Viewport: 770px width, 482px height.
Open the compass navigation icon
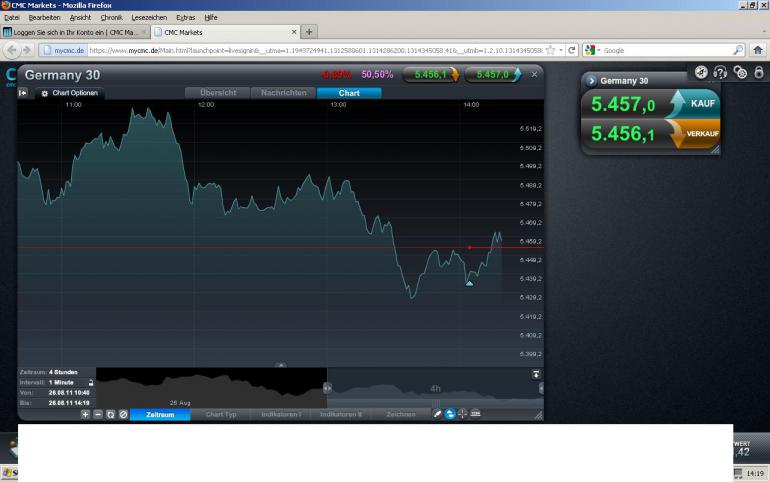pyautogui.click(x=701, y=73)
